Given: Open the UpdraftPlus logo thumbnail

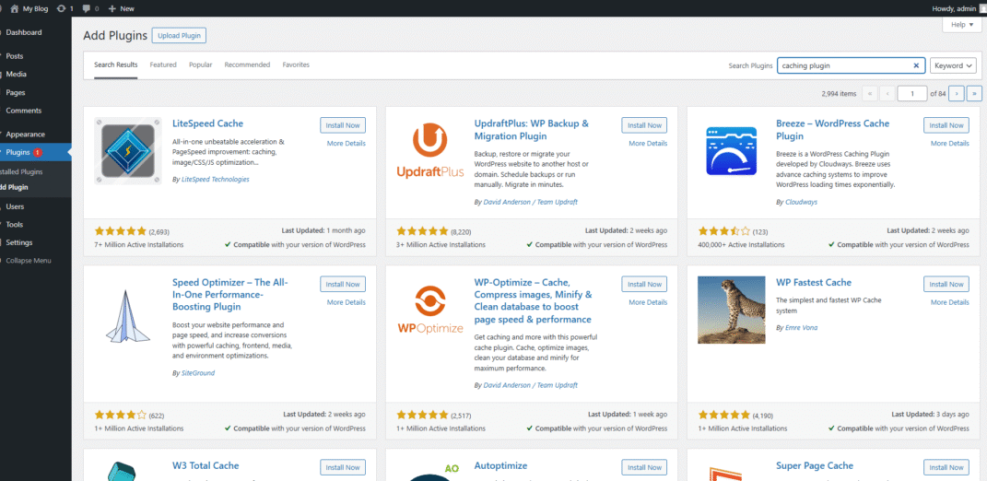Looking at the screenshot, I should tap(431, 150).
